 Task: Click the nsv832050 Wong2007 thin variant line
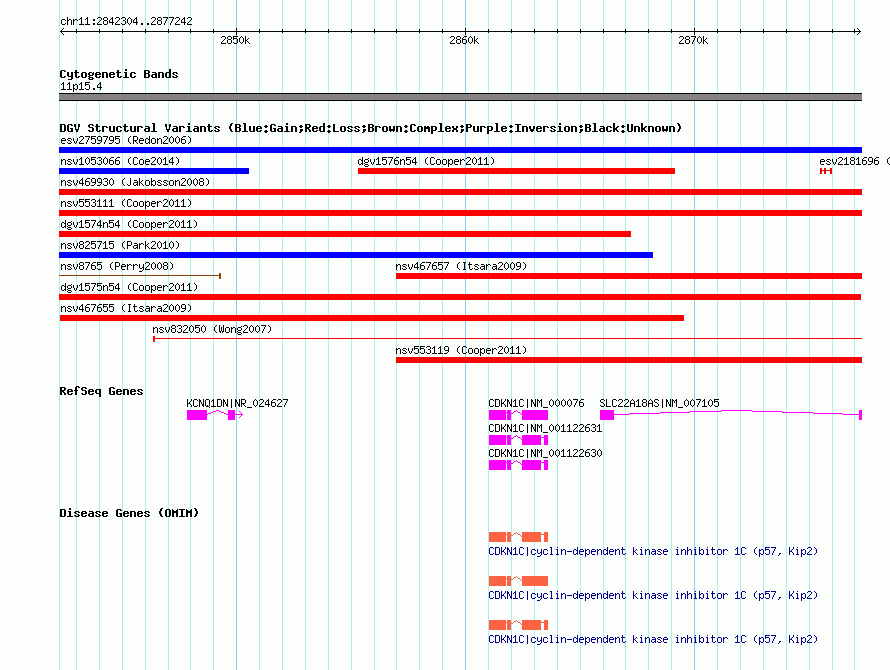pyautogui.click(x=507, y=339)
